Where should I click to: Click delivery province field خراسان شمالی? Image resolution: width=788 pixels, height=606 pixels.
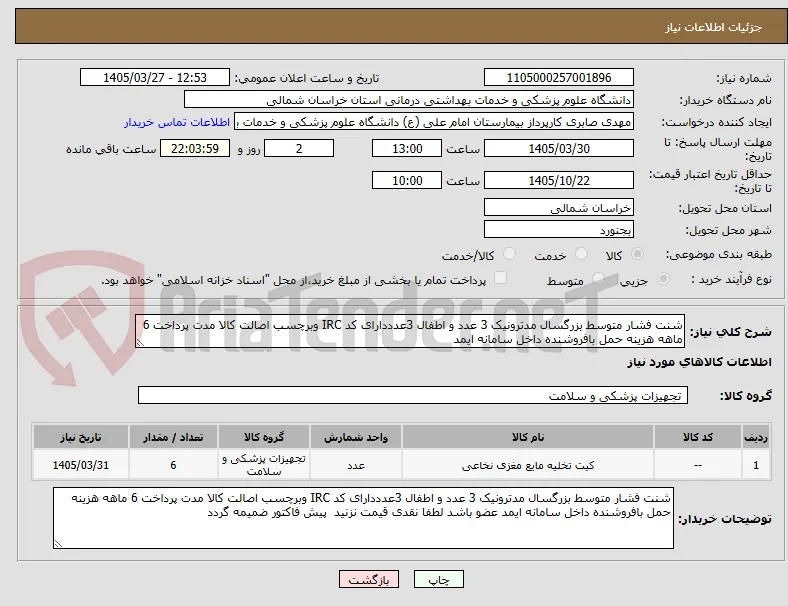[559, 208]
